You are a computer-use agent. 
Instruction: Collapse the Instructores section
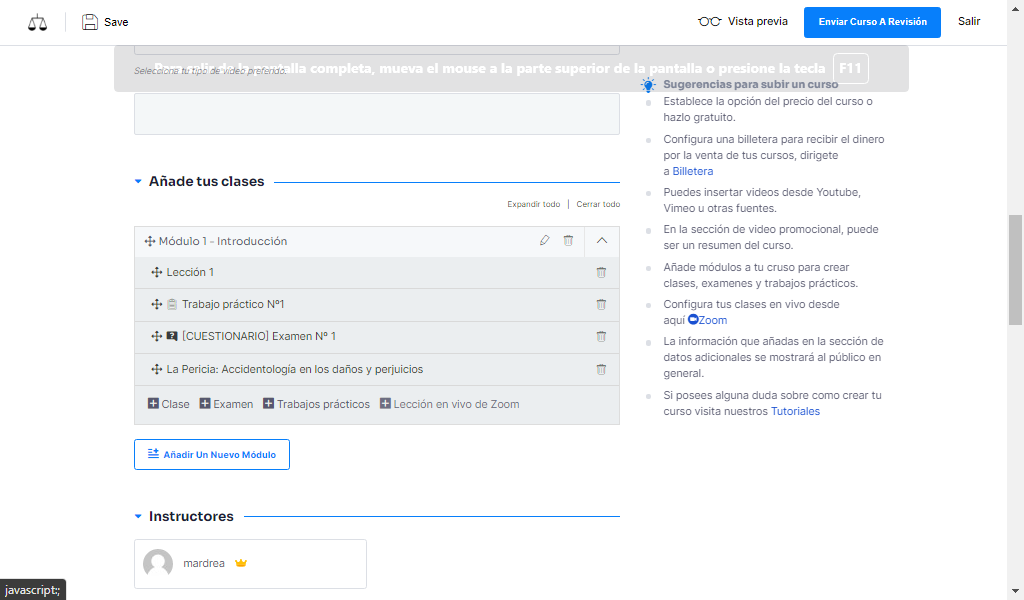pyautogui.click(x=138, y=516)
